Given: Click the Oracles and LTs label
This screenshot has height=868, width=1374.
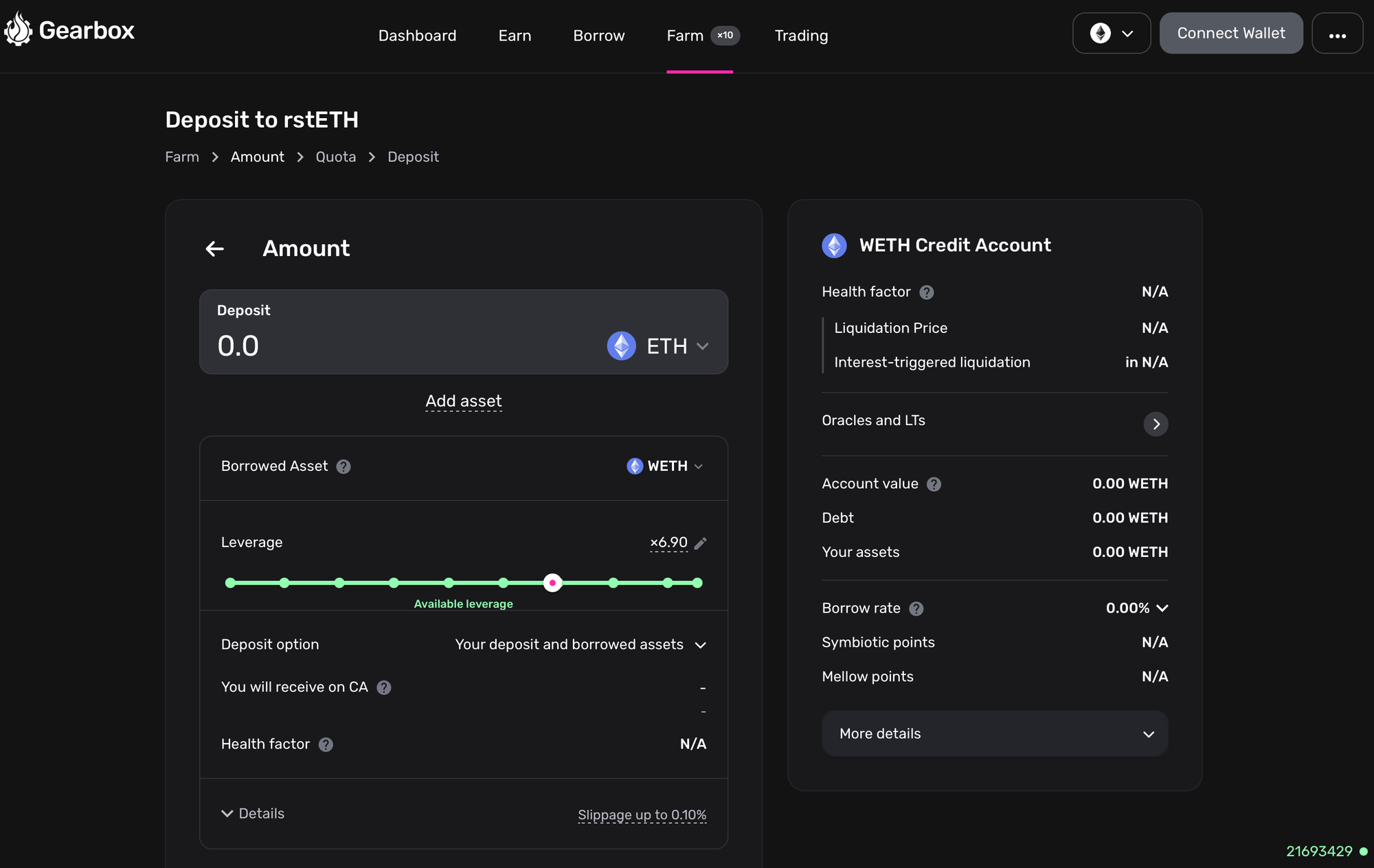Looking at the screenshot, I should coord(873,420).
